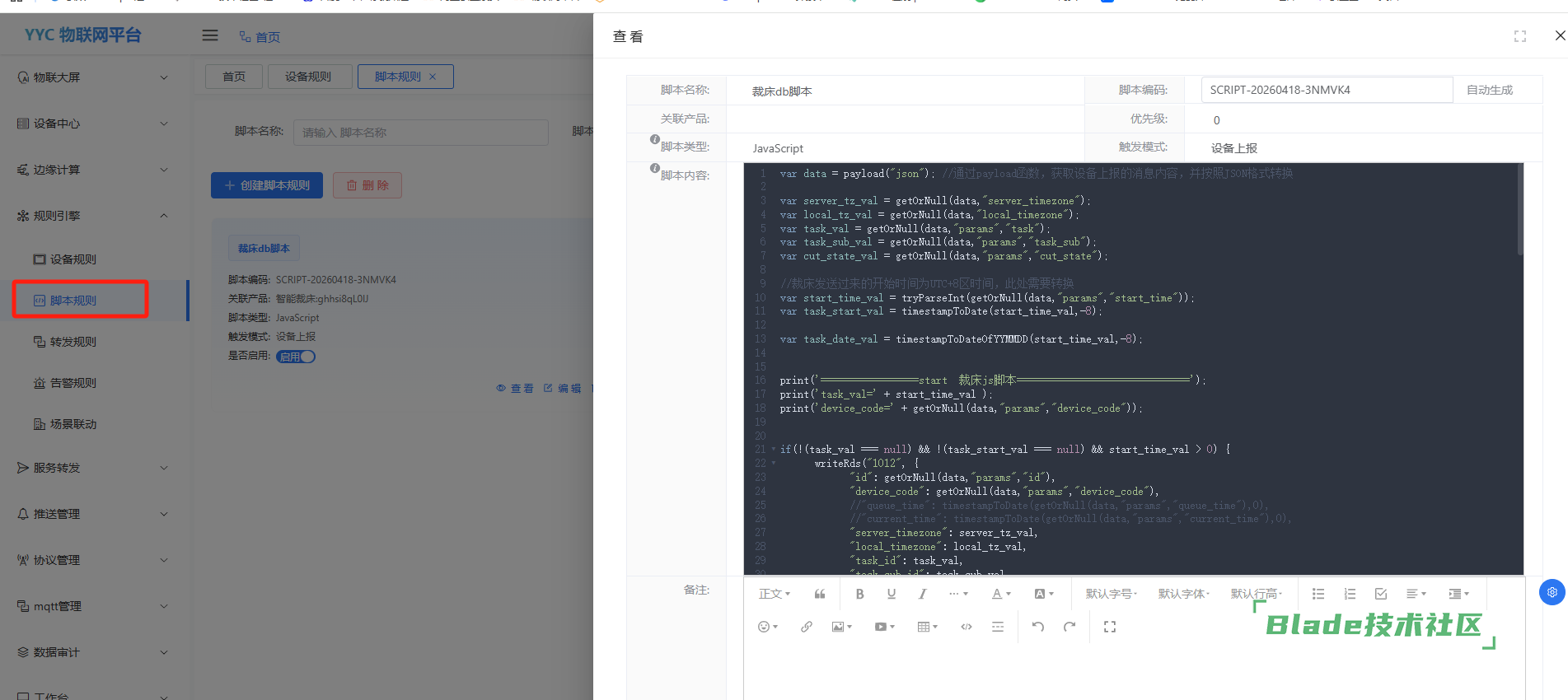Viewport: 1568px width, 700px height.
Task: Toggle the 启用 switch for 裁床db脚本
Action: (296, 357)
